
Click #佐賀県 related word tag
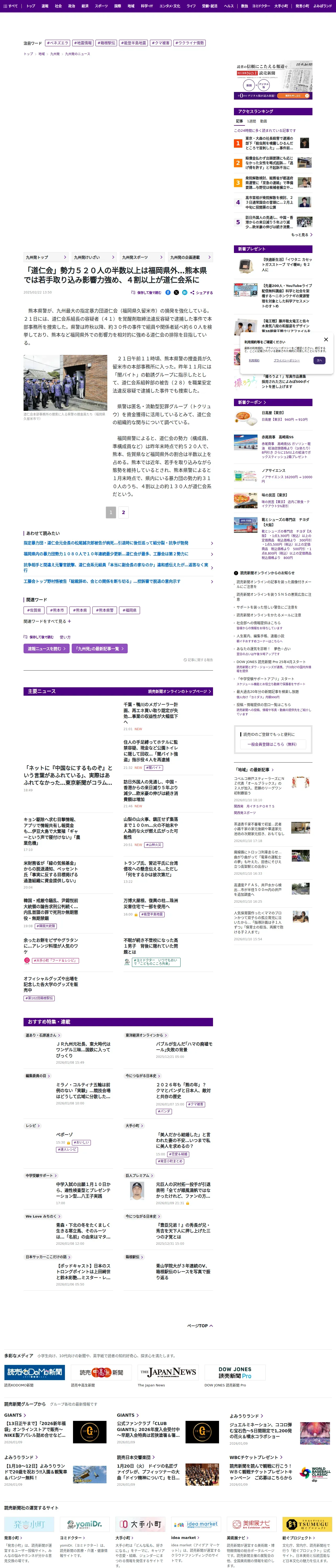coord(33,610)
